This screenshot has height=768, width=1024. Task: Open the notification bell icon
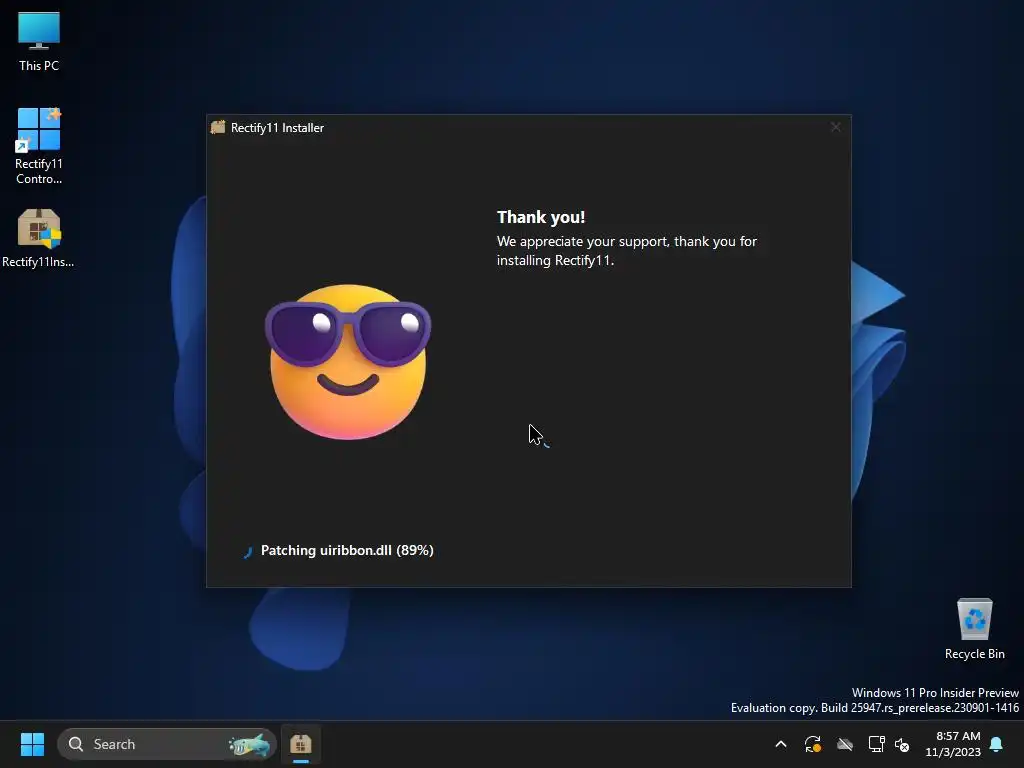pos(997,744)
